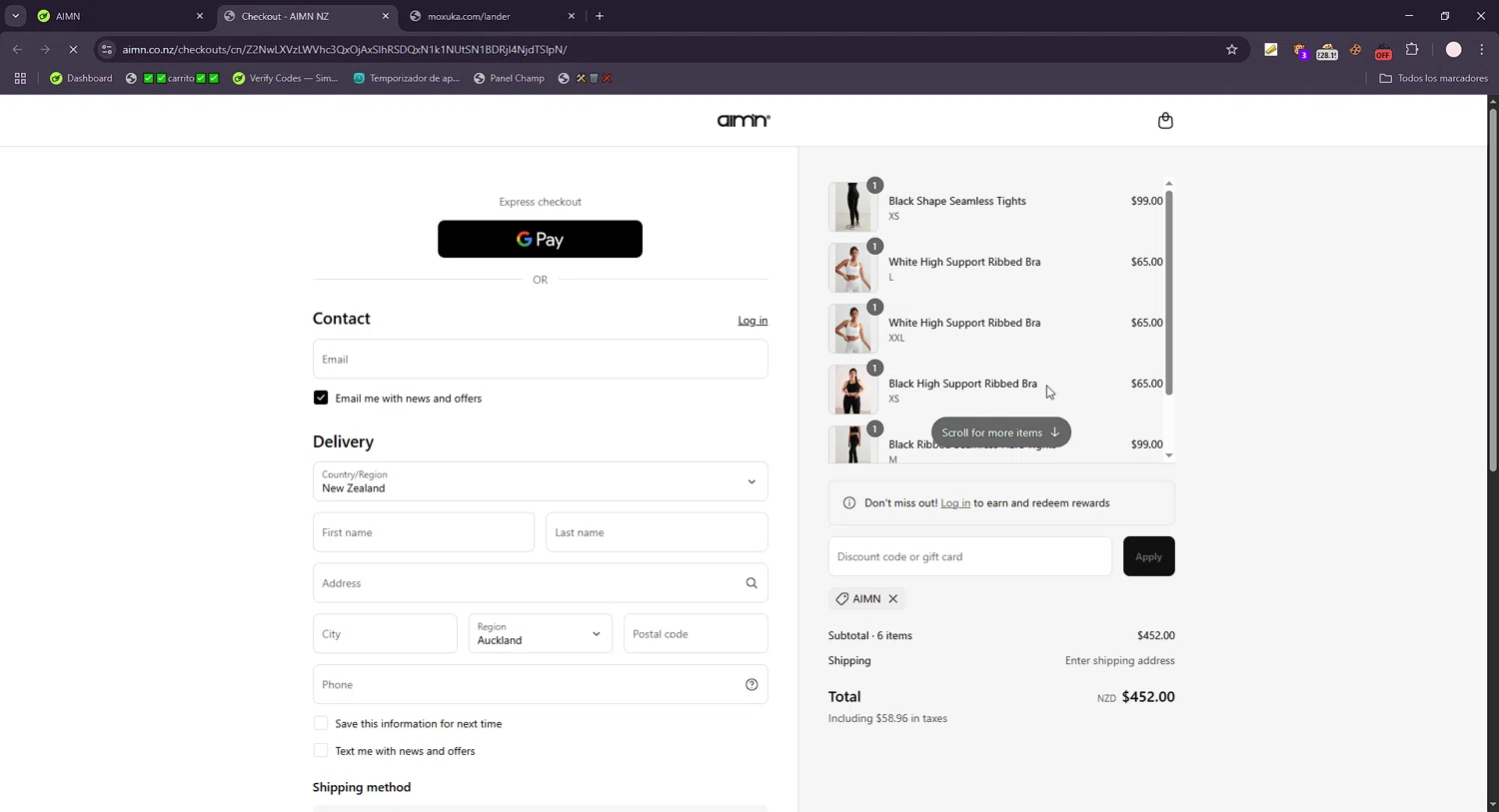Pay with the Google Pay button
The image size is (1499, 812).
click(540, 239)
